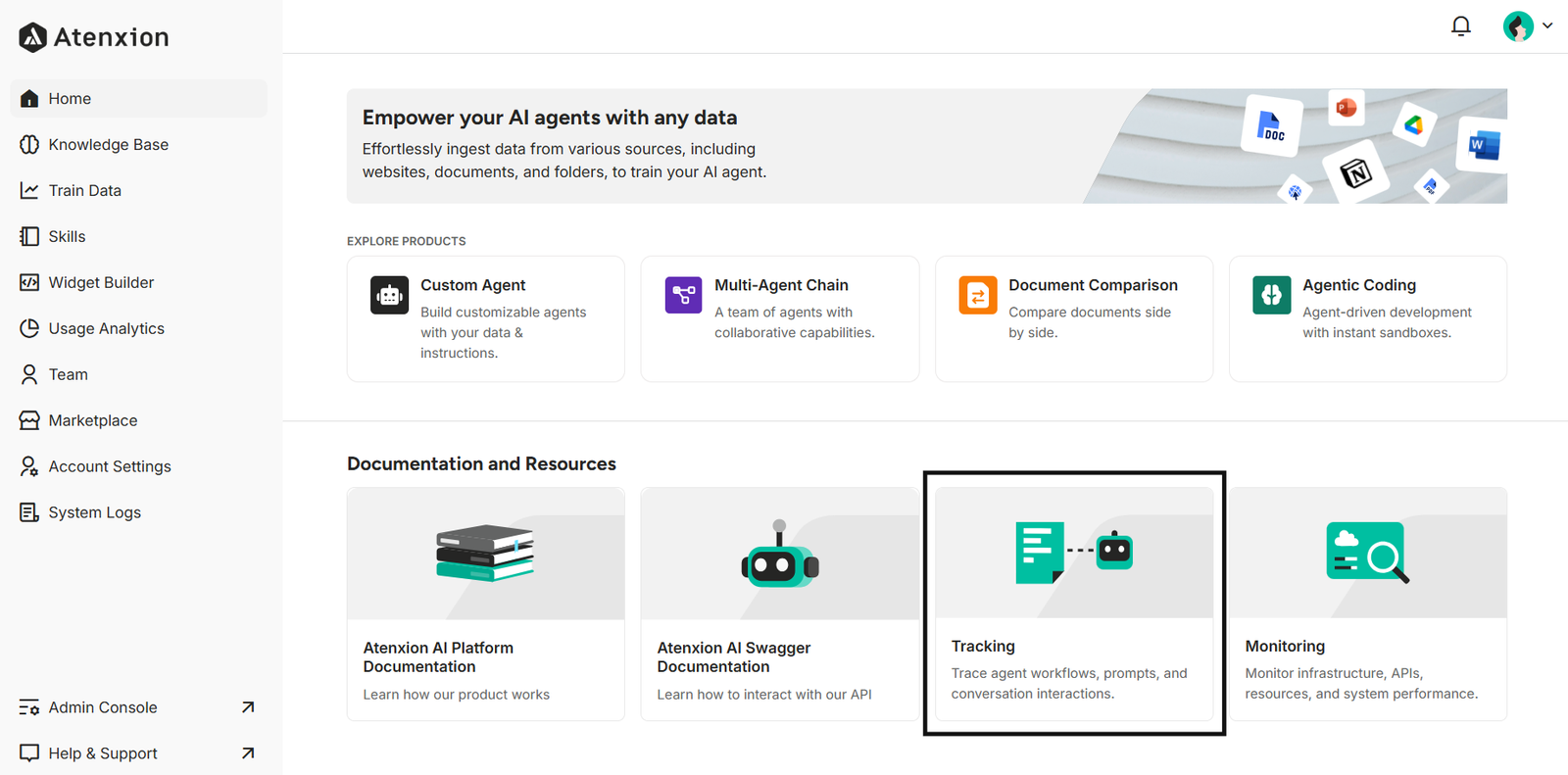Open the Tracking documentation thumbnail
The height and width of the screenshot is (775, 1568).
[1074, 553]
